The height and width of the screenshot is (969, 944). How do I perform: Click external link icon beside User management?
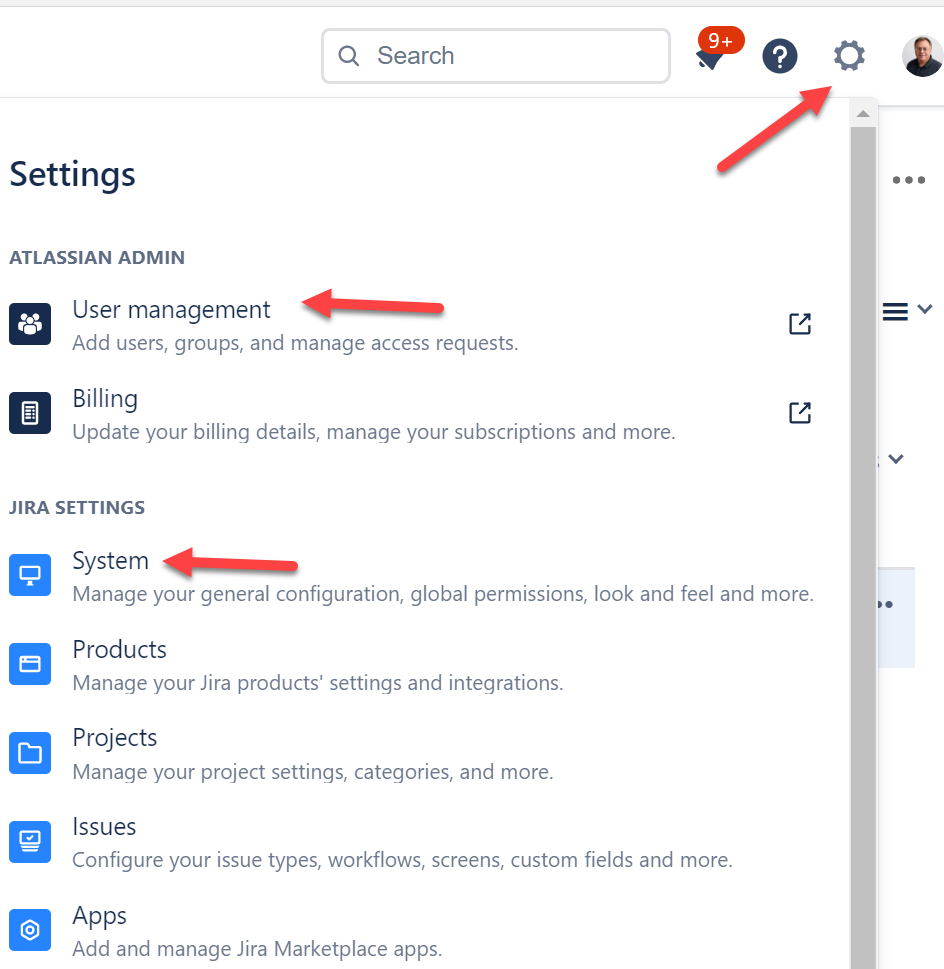[x=800, y=324]
